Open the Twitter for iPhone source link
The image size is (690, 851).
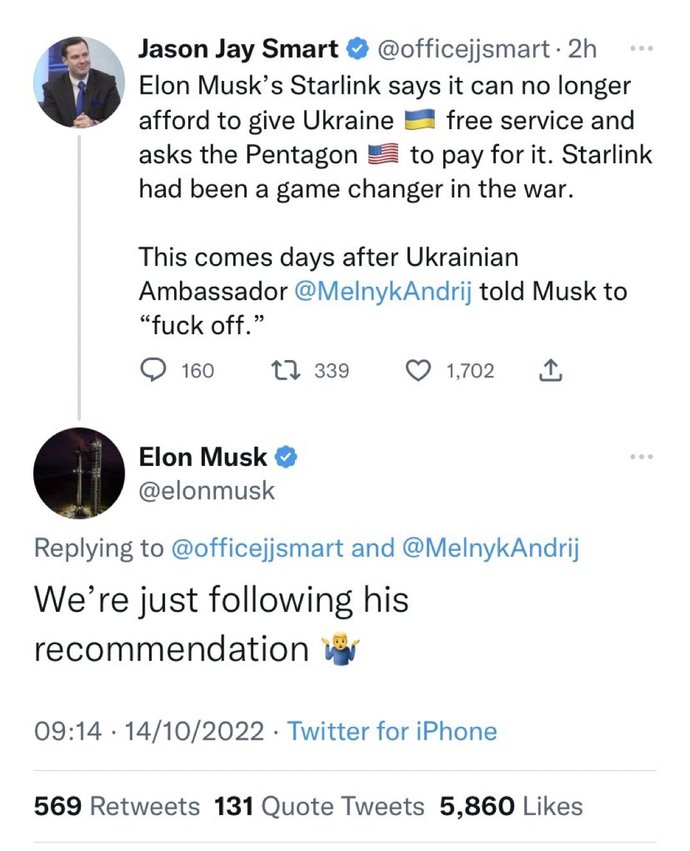pyautogui.click(x=391, y=731)
